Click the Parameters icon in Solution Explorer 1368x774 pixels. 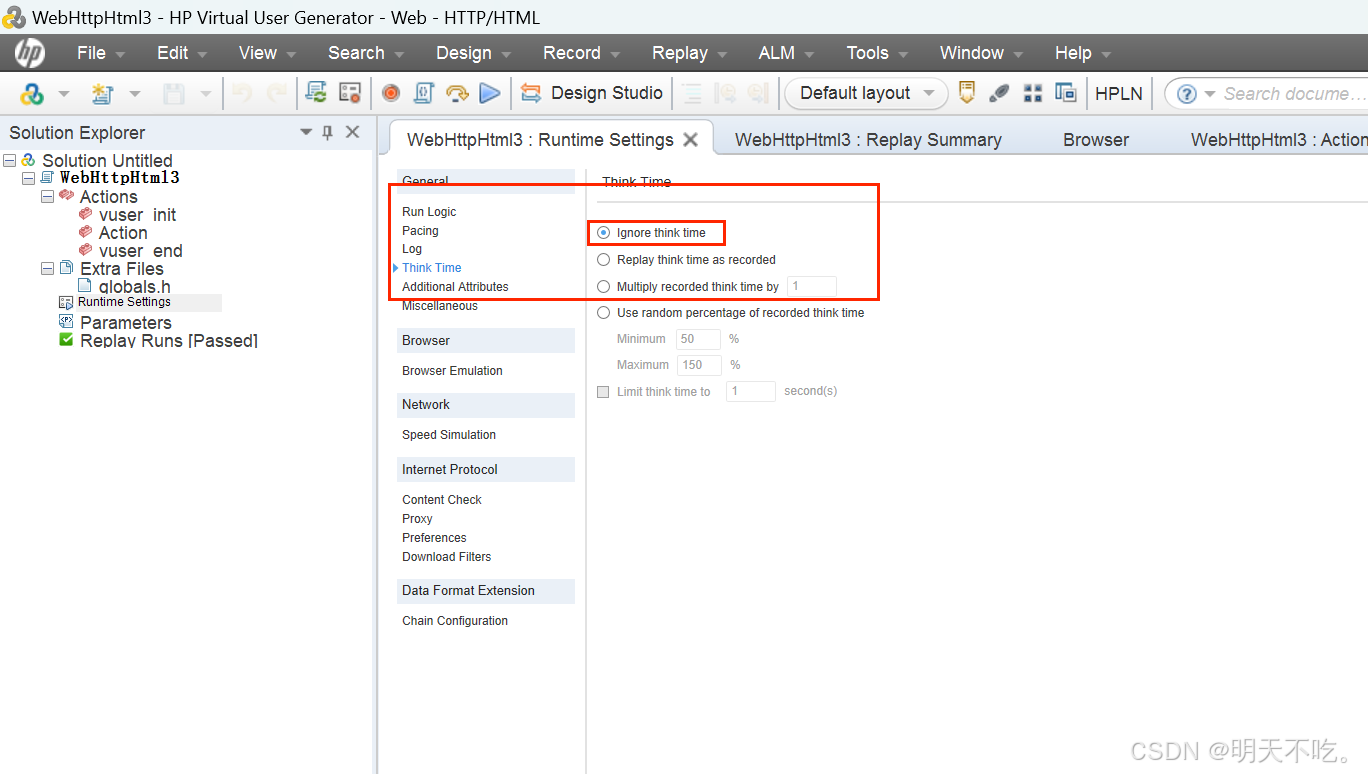pyautogui.click(x=66, y=321)
